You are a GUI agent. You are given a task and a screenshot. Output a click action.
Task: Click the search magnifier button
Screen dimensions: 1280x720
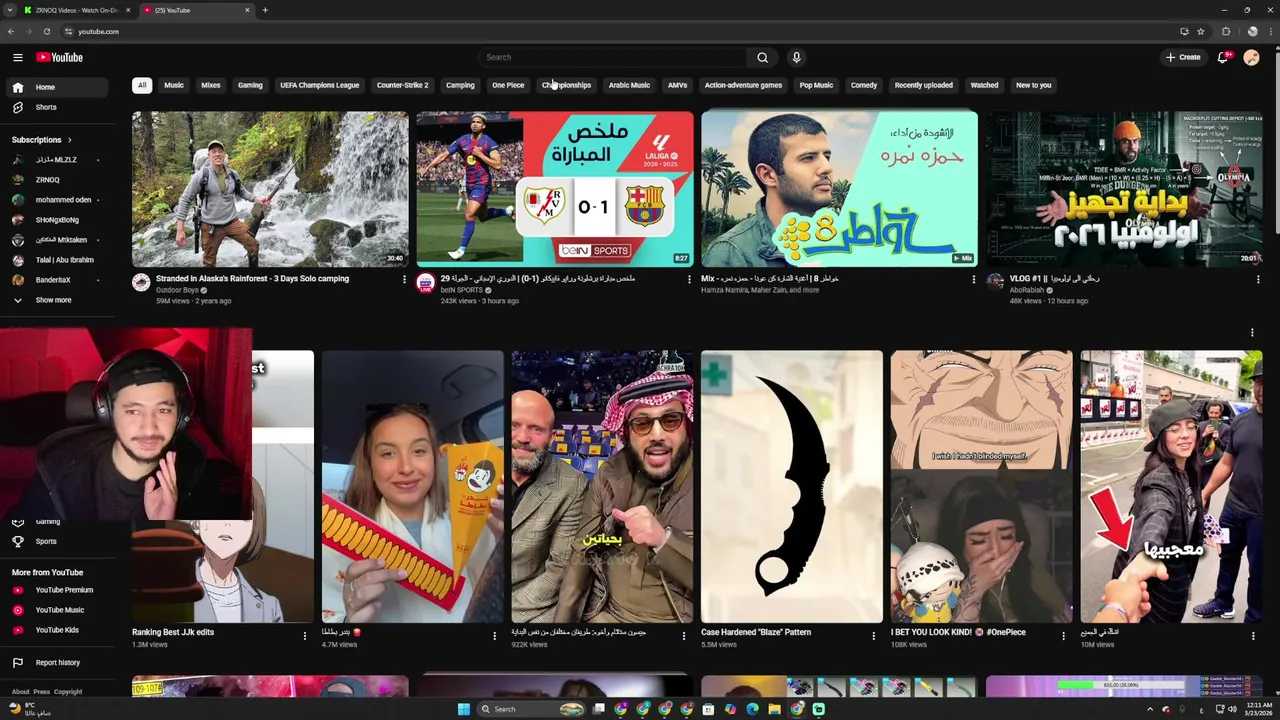(x=762, y=57)
